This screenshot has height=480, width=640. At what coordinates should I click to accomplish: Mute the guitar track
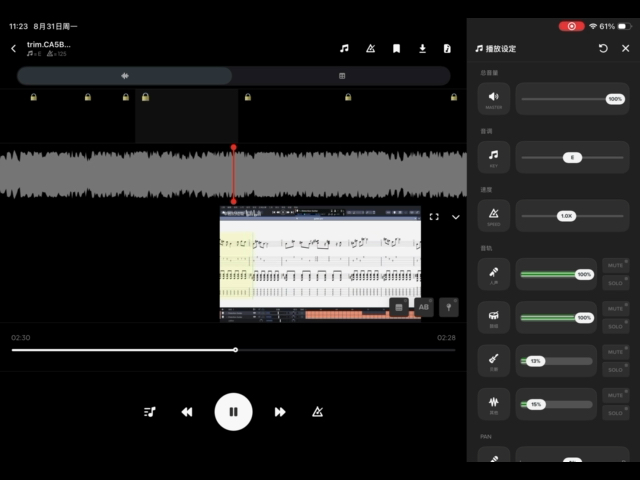point(616,352)
